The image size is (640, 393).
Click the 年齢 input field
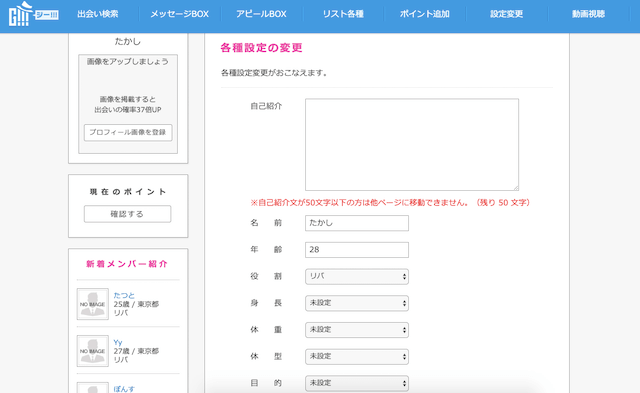tap(357, 250)
